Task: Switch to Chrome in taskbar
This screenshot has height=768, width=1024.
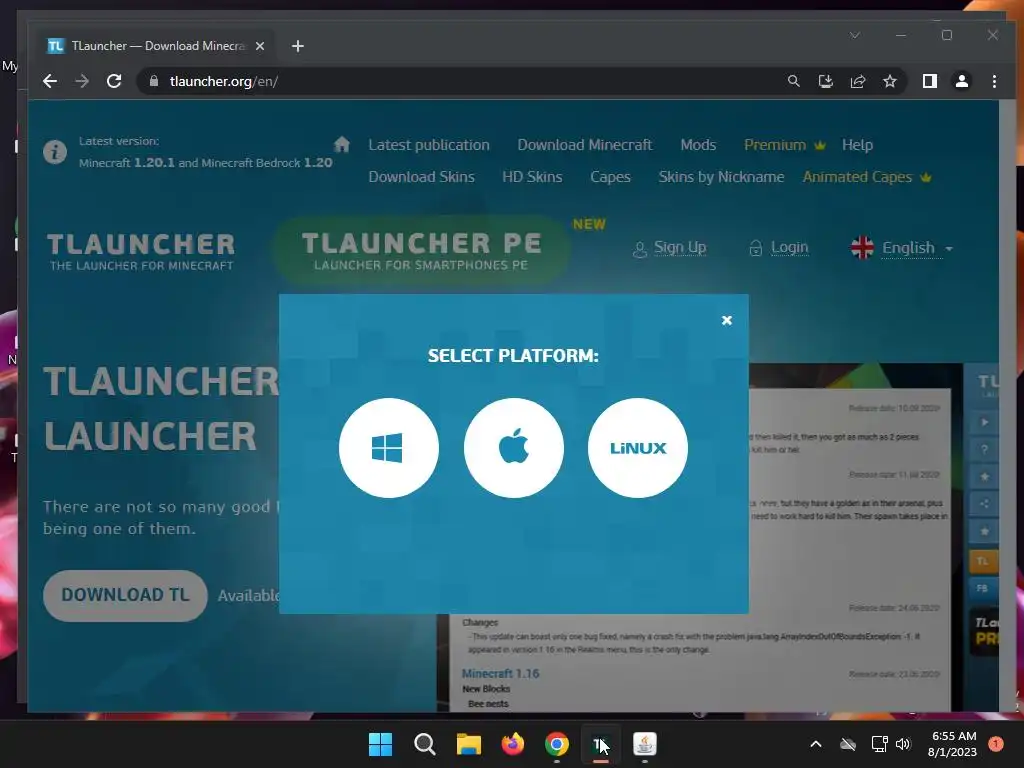Action: tap(556, 744)
